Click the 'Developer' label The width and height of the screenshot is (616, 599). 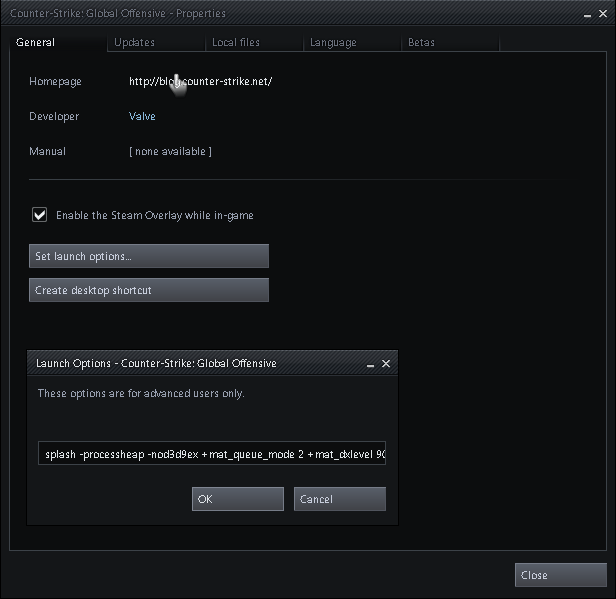click(54, 116)
